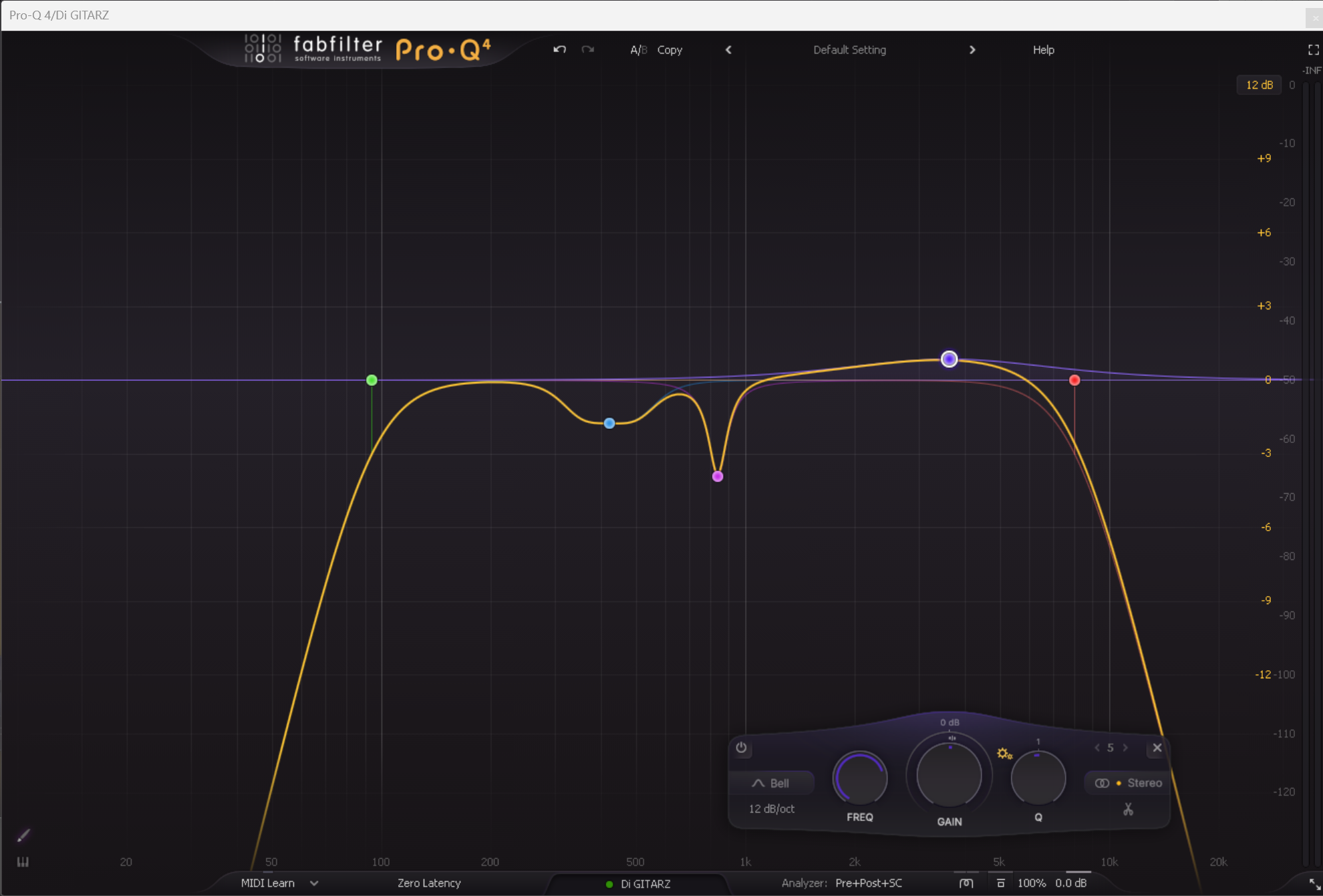
Task: Click the redo arrow icon
Action: [x=587, y=49]
